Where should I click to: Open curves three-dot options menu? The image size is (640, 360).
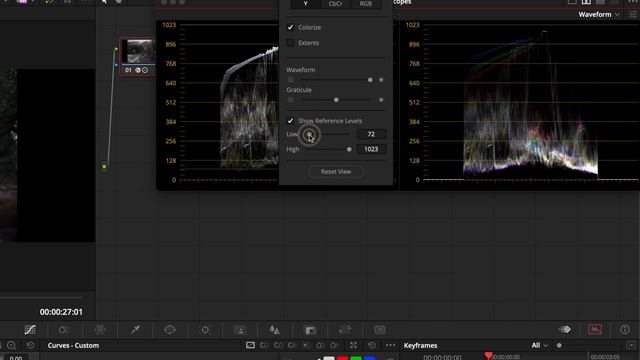390,345
